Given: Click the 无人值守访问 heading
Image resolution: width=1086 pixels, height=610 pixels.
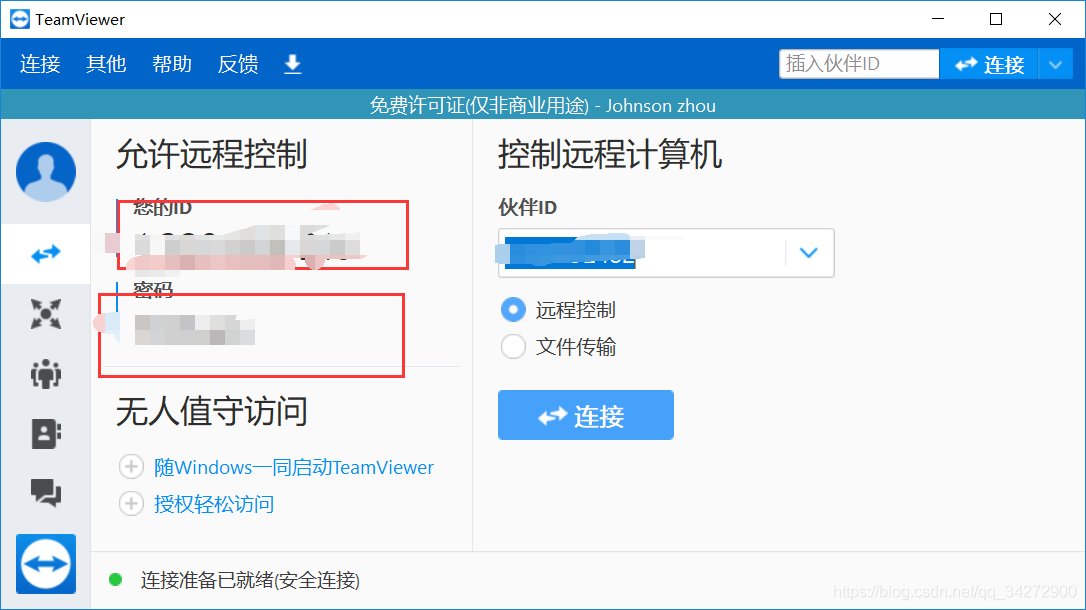Looking at the screenshot, I should coord(211,411).
